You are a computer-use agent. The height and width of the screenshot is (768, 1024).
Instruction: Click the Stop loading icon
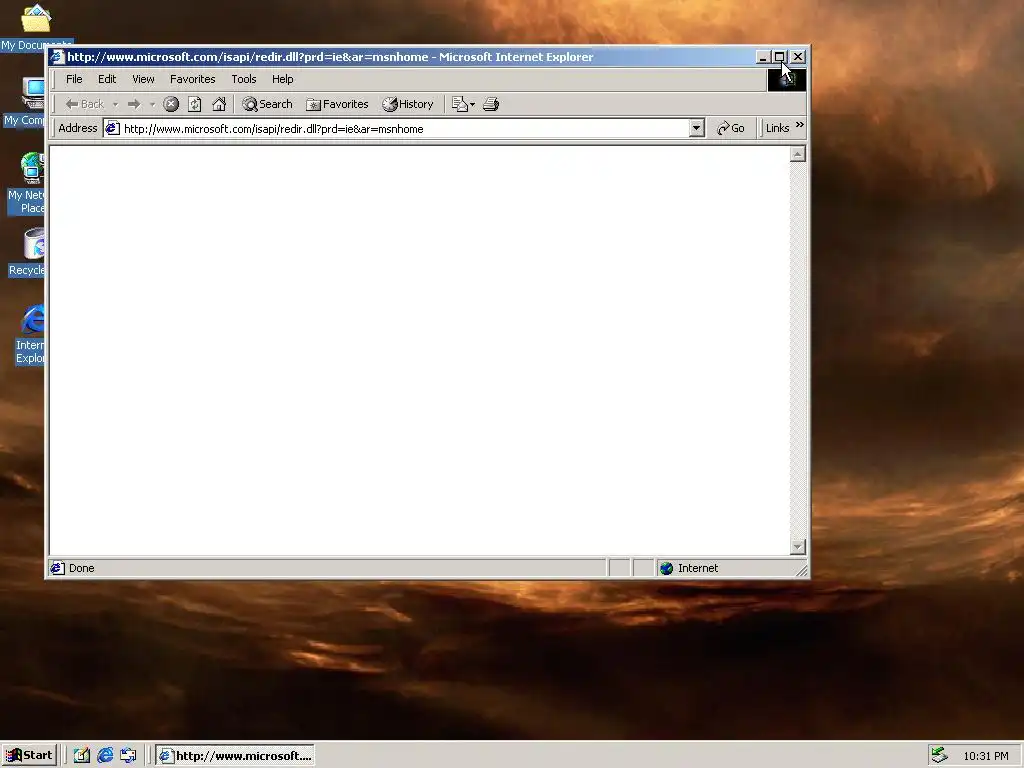[x=171, y=104]
